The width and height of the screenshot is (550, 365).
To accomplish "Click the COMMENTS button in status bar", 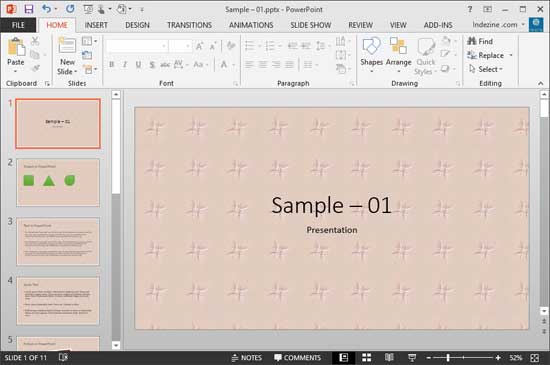I will point(297,358).
